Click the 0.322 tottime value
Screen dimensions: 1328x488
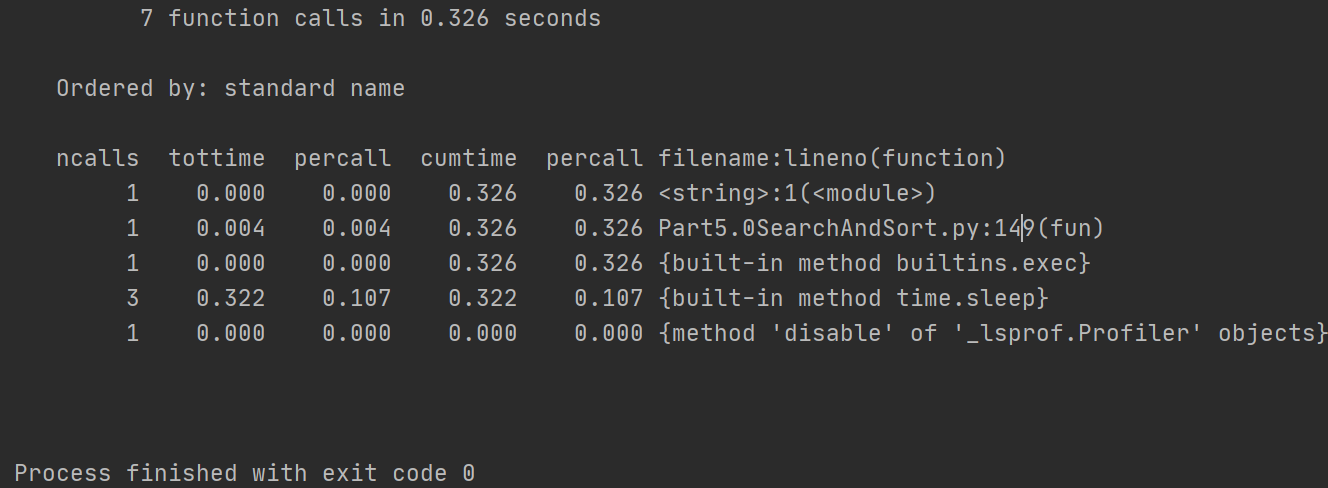pyautogui.click(x=231, y=298)
